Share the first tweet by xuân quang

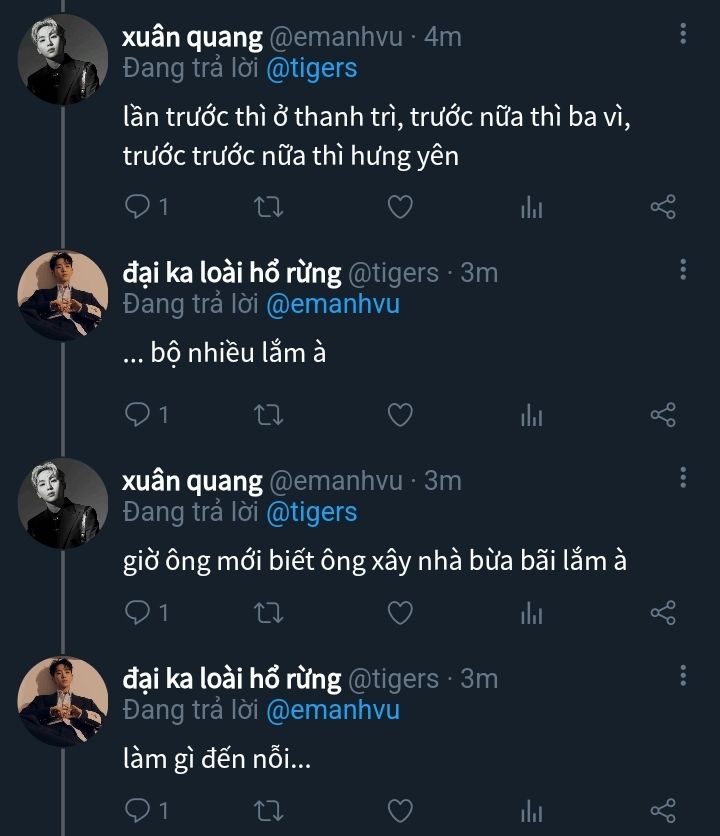point(663,207)
